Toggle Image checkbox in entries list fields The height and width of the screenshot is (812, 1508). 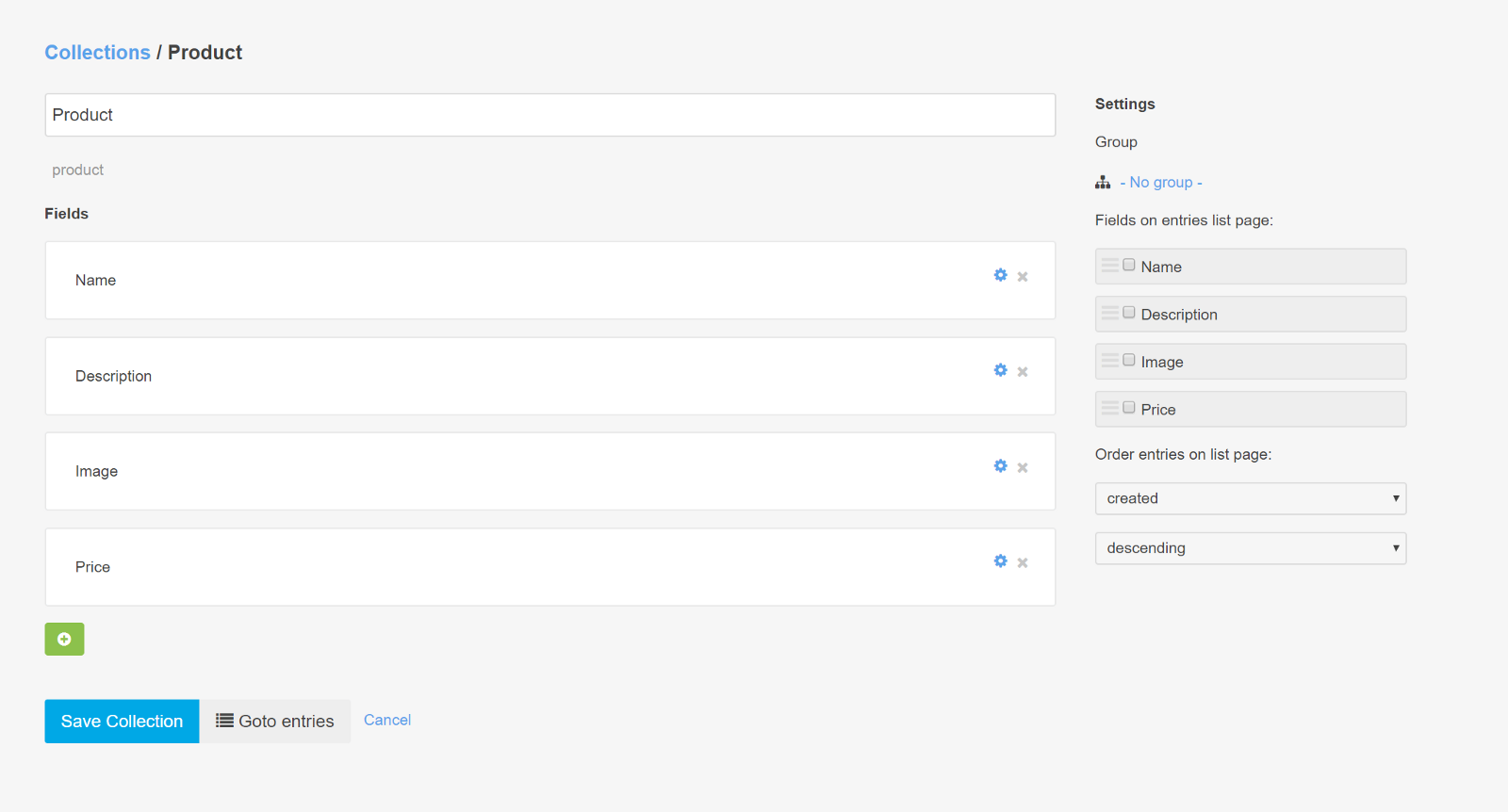coord(1129,361)
